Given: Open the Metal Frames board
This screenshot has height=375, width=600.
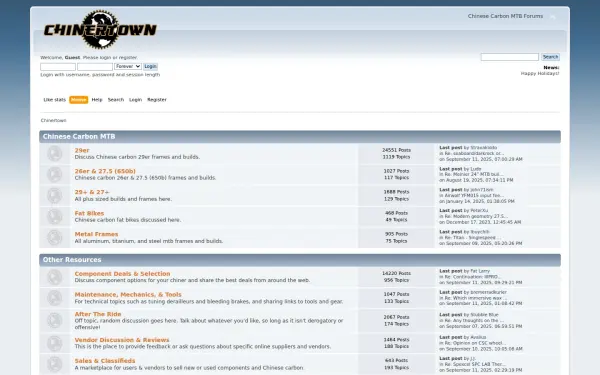Looking at the screenshot, I should 96,234.
